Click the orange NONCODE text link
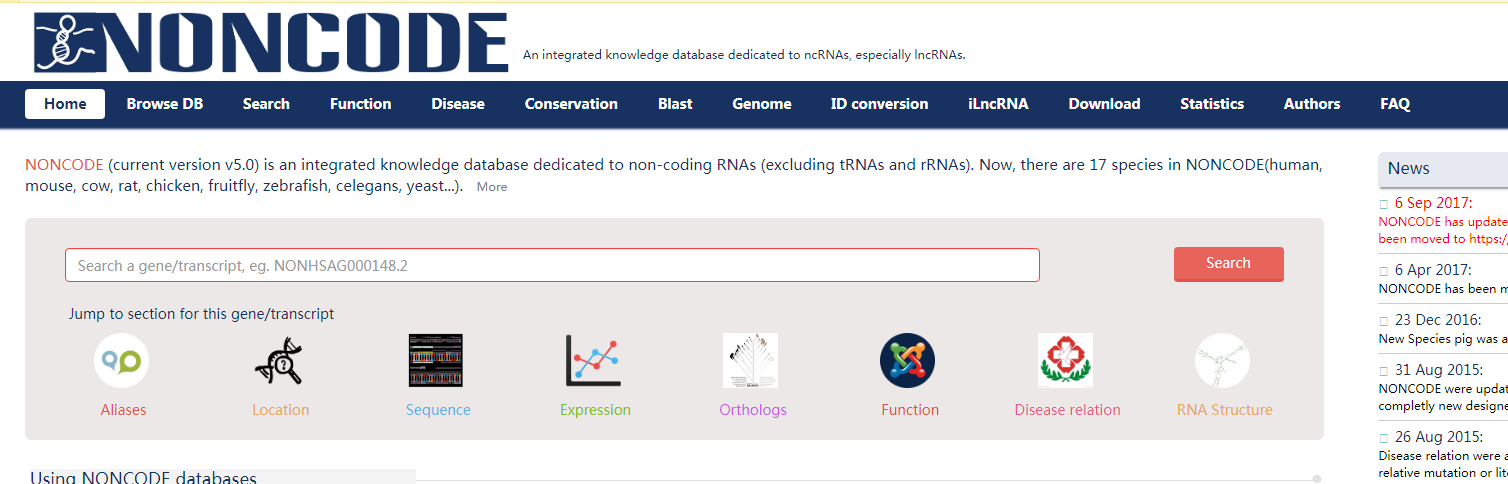 65,165
